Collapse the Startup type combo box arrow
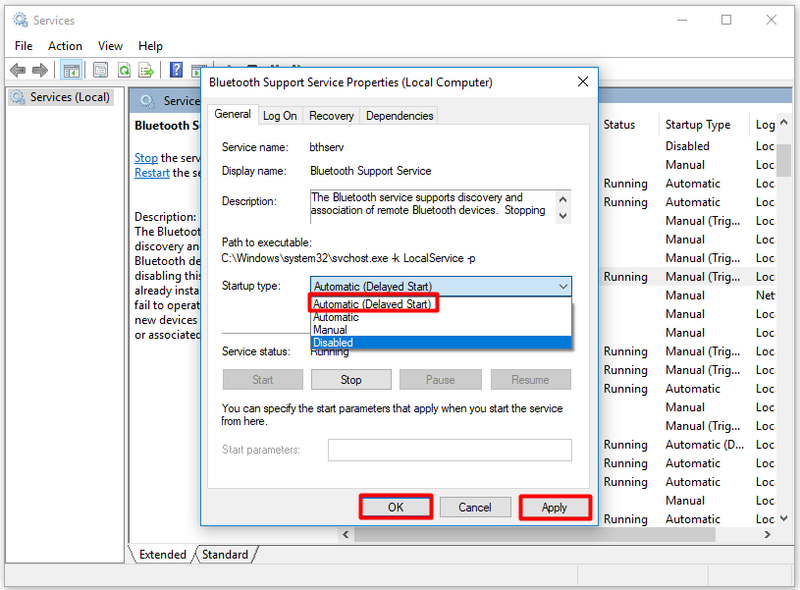This screenshot has width=800, height=590. pyautogui.click(x=563, y=286)
